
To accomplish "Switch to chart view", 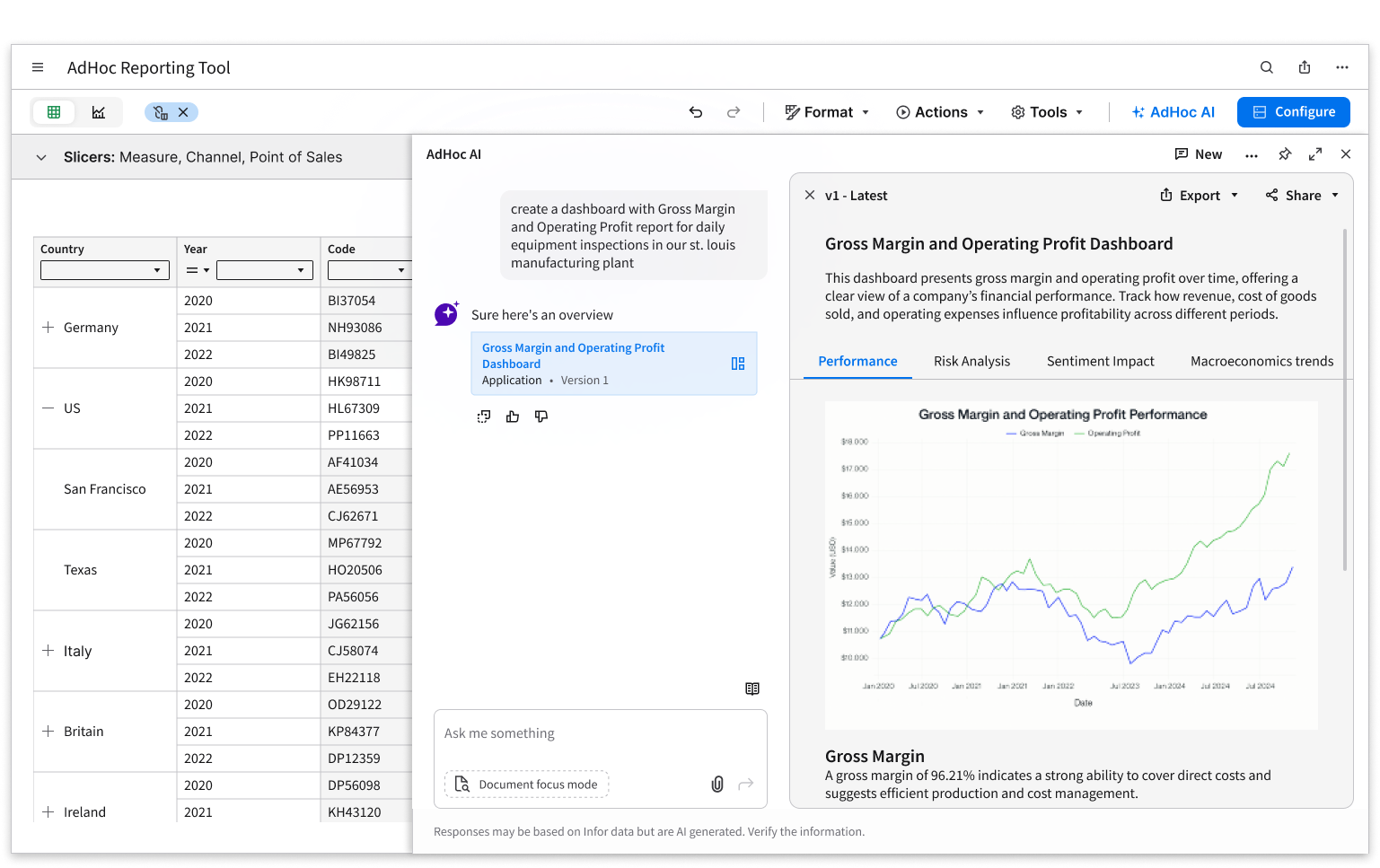I will point(99,112).
